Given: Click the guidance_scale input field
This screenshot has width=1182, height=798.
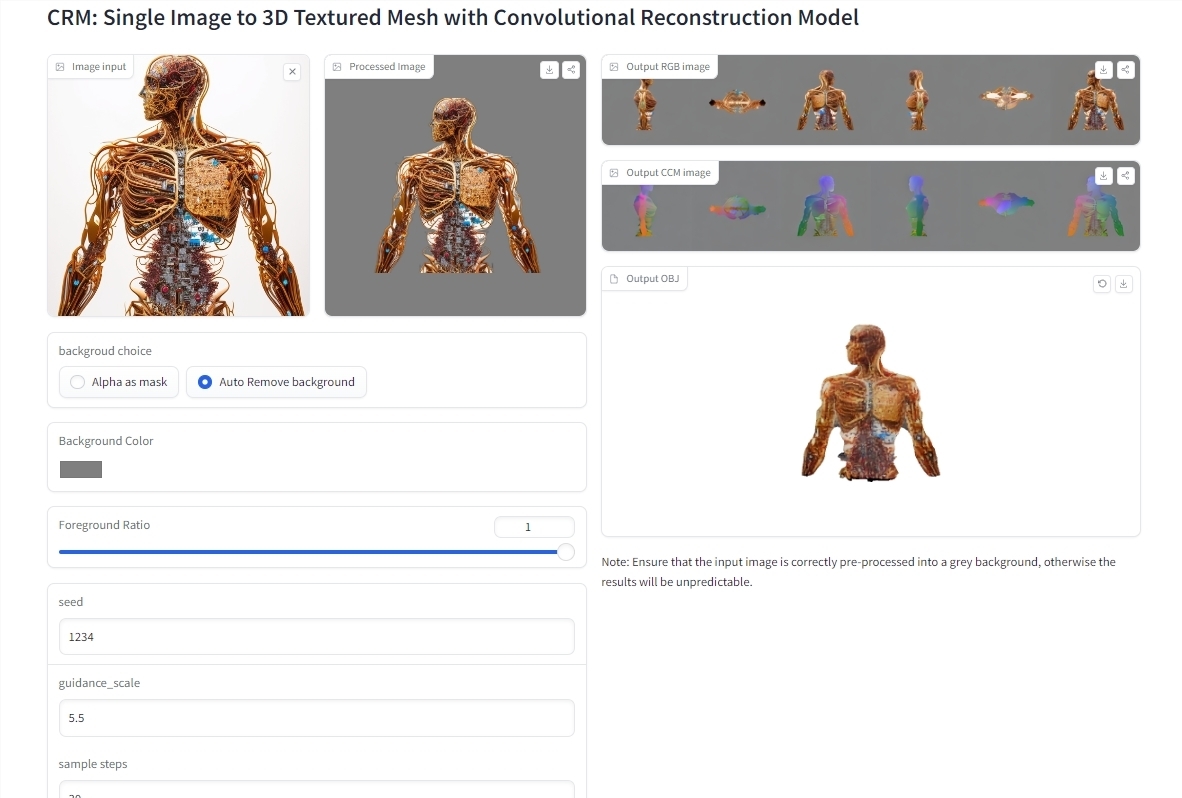Looking at the screenshot, I should pyautogui.click(x=317, y=718).
